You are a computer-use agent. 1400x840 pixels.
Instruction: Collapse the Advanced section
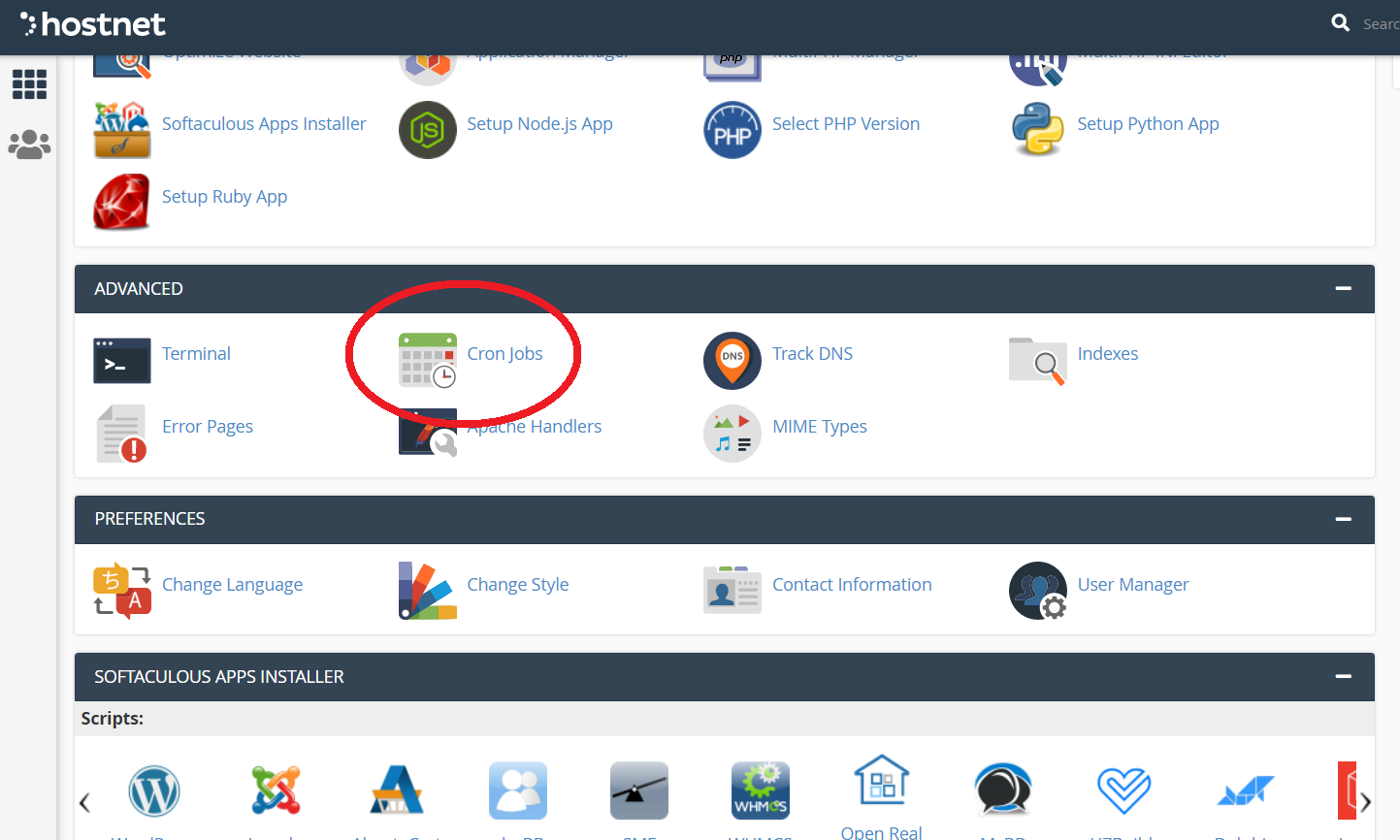1343,289
